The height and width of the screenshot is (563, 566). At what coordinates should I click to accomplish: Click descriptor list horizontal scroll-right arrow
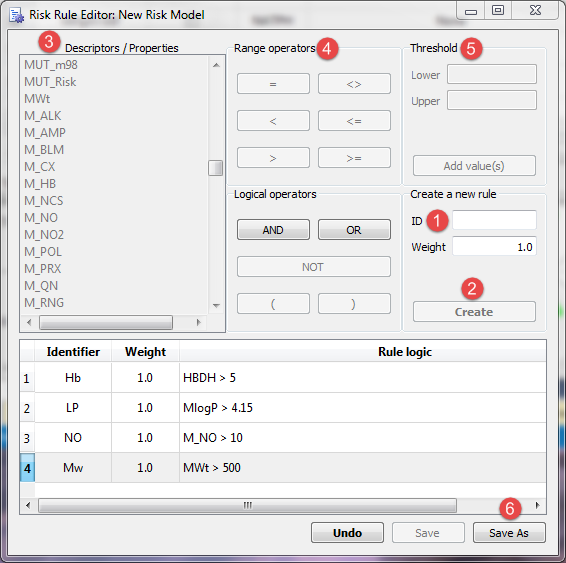point(198,322)
